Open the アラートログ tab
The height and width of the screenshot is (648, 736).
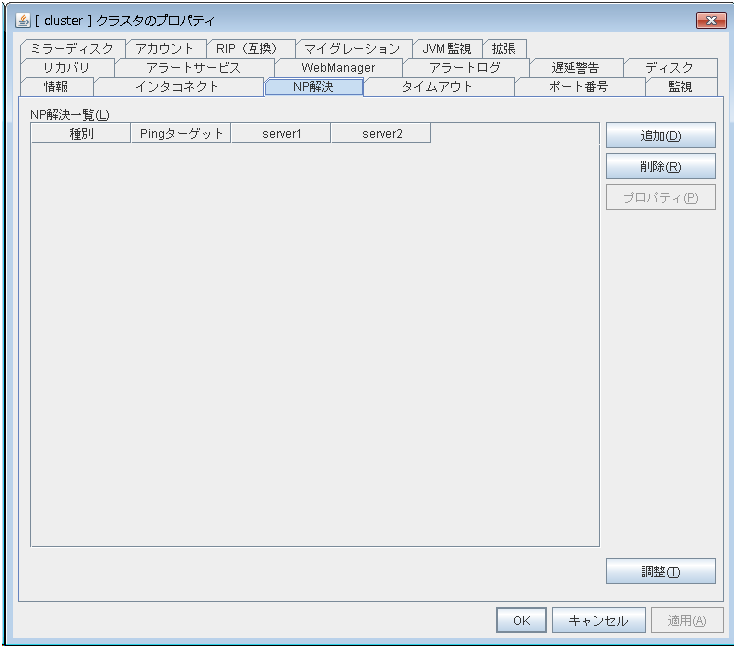coord(465,68)
